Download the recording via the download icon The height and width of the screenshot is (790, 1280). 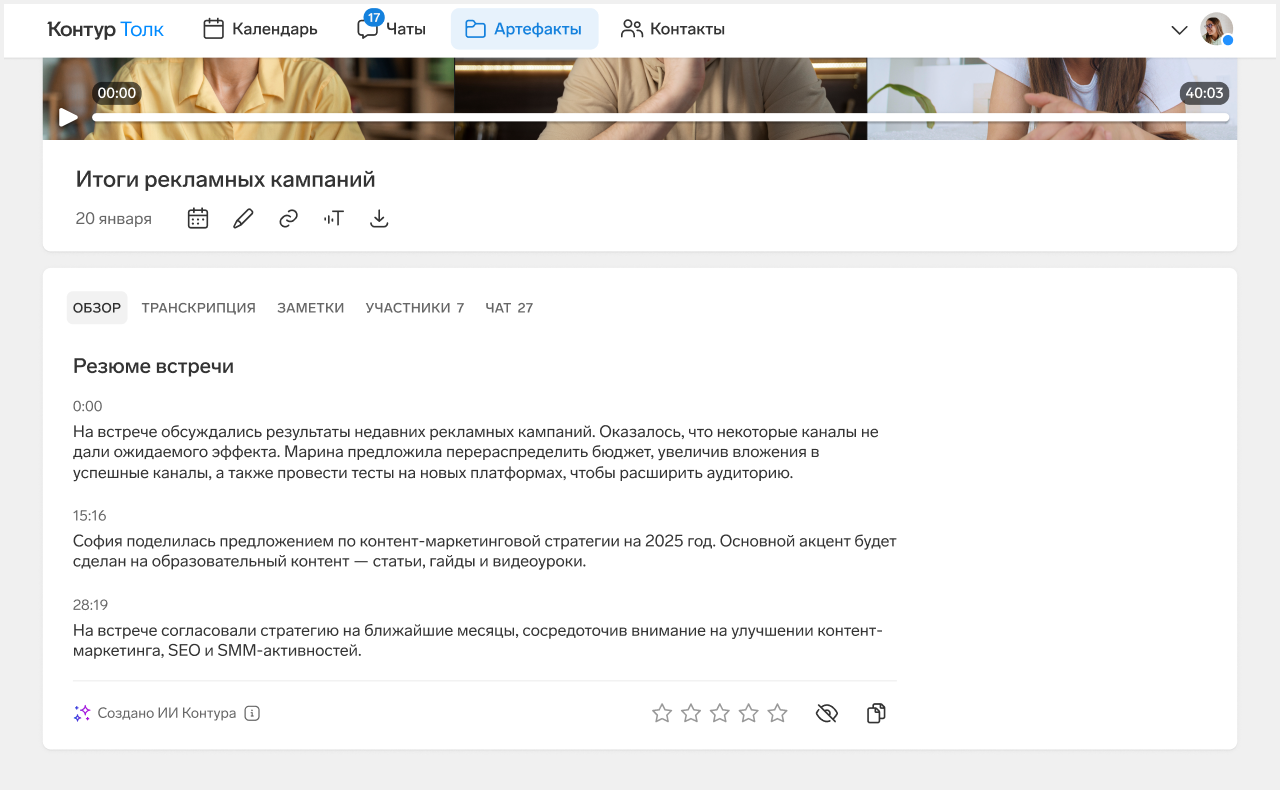point(379,217)
